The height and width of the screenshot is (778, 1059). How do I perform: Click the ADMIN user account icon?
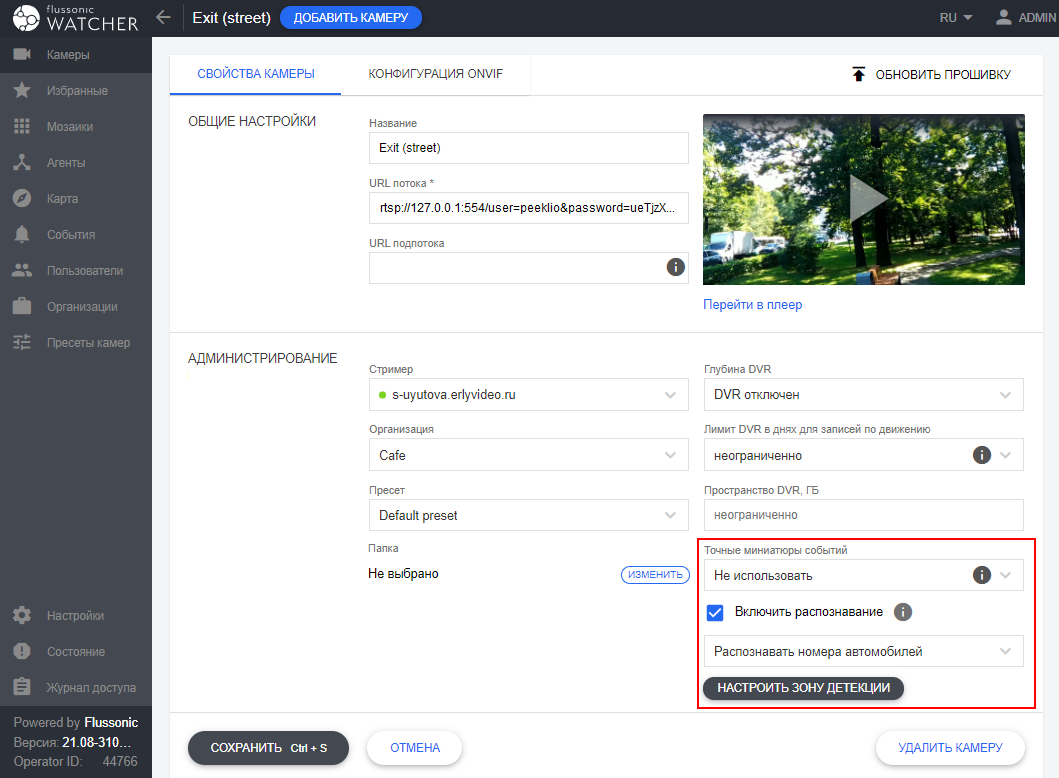click(1003, 17)
